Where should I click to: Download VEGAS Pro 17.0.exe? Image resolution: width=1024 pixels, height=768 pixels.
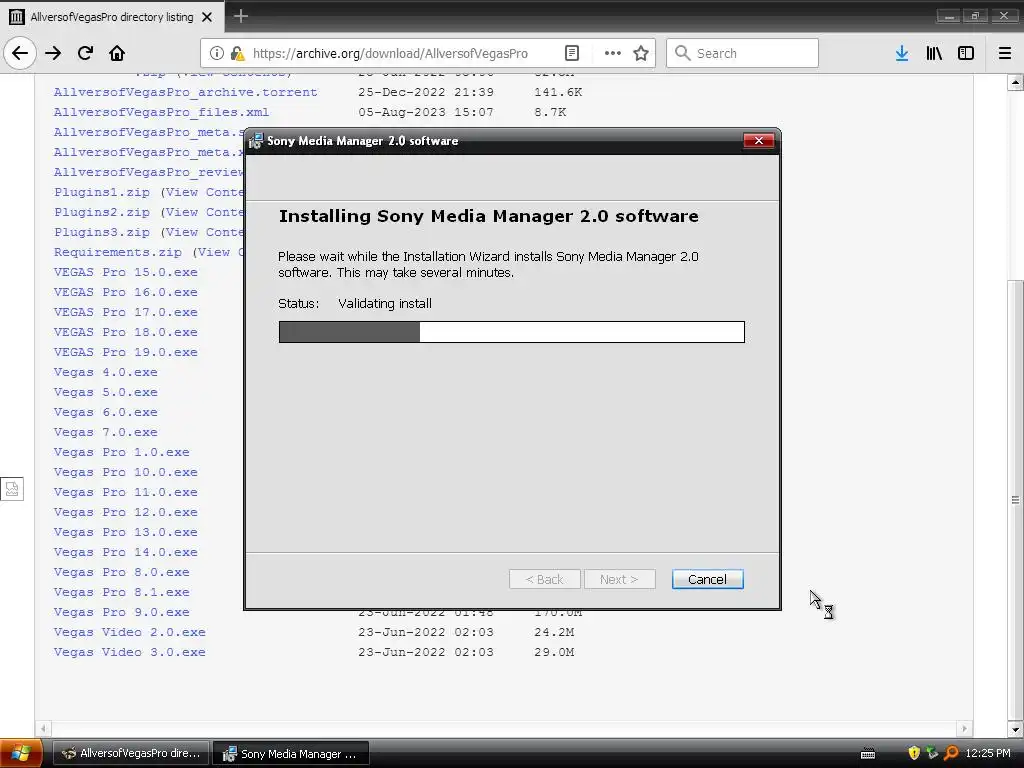(125, 312)
